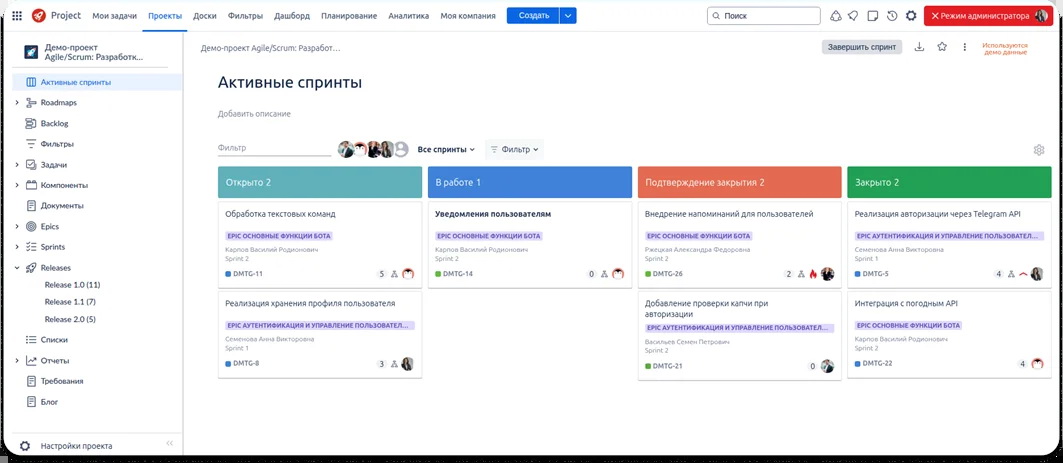
Task: Open Release 1.1 (7) in sidebar
Action: point(70,302)
